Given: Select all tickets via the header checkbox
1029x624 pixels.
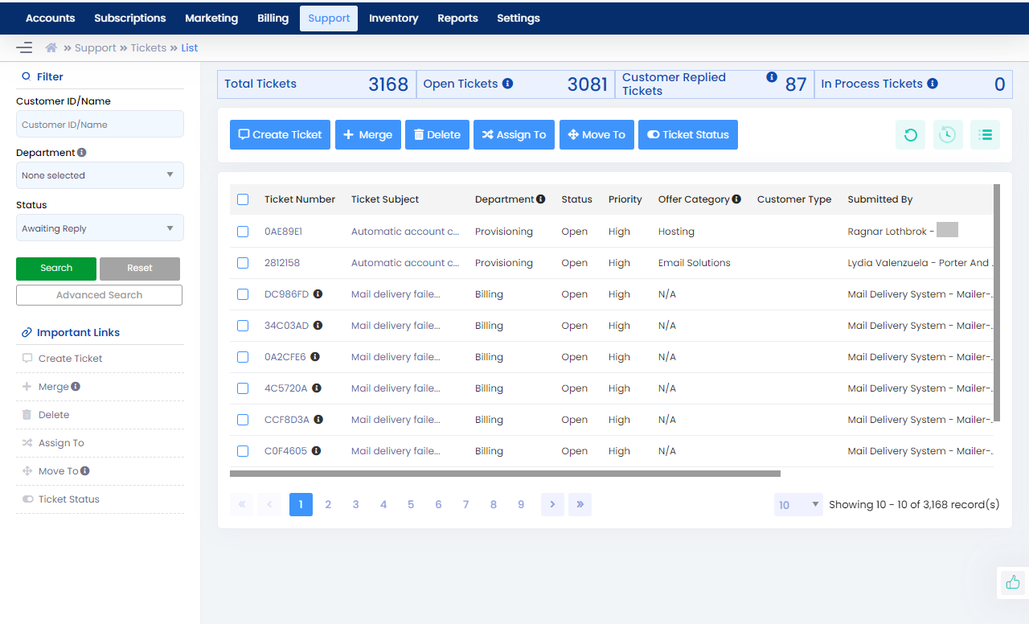Looking at the screenshot, I should pos(242,199).
